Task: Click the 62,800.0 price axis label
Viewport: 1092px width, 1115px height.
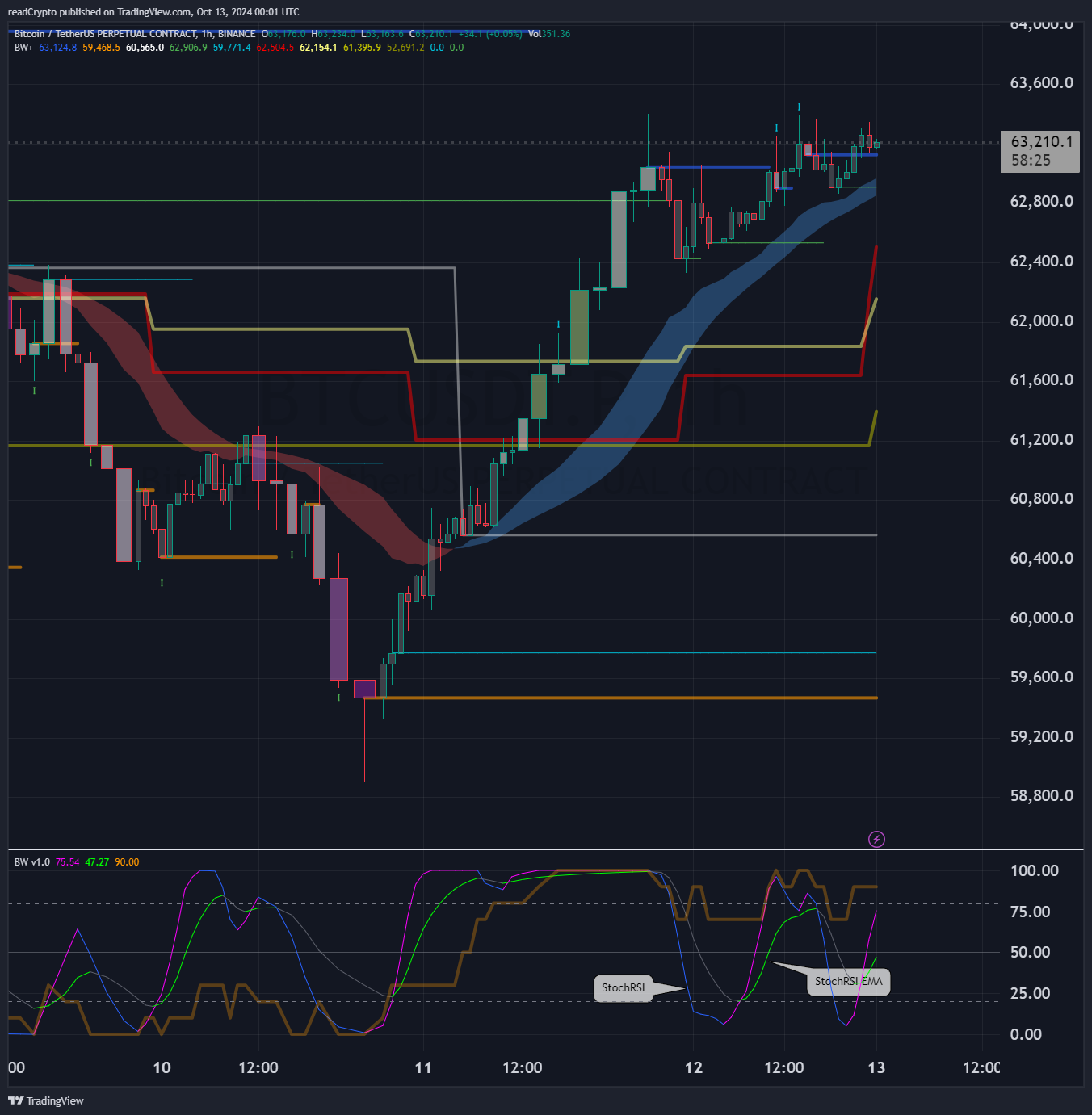Action: [x=1042, y=202]
